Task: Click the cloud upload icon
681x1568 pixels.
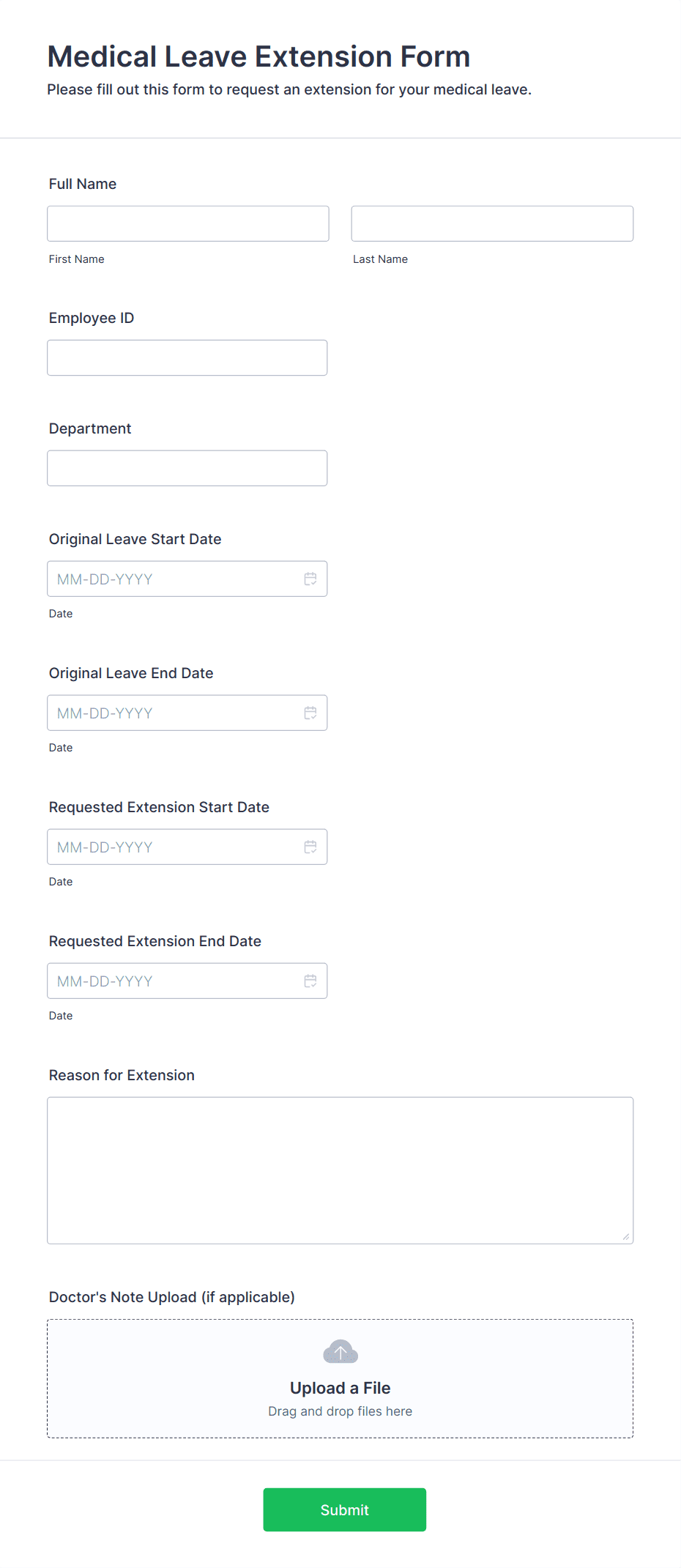Action: 340,1352
